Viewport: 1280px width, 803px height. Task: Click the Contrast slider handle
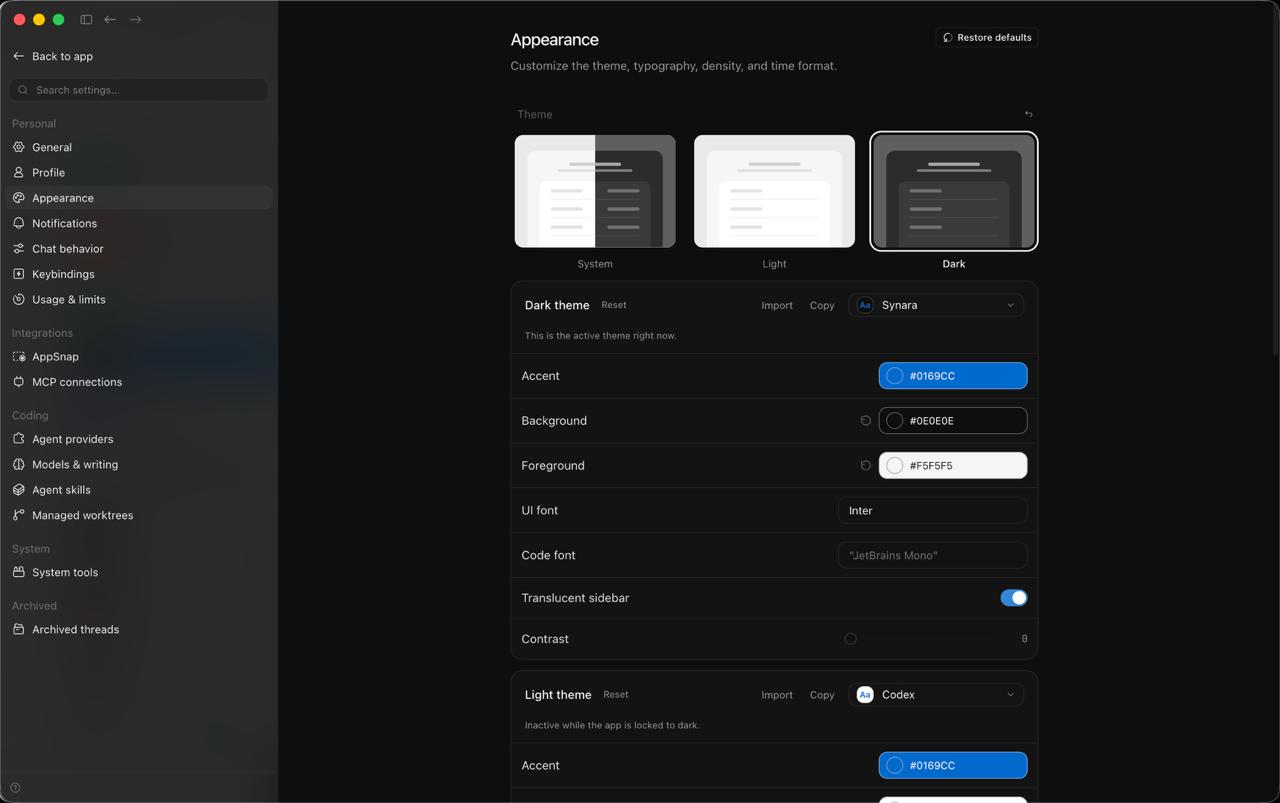tap(851, 639)
